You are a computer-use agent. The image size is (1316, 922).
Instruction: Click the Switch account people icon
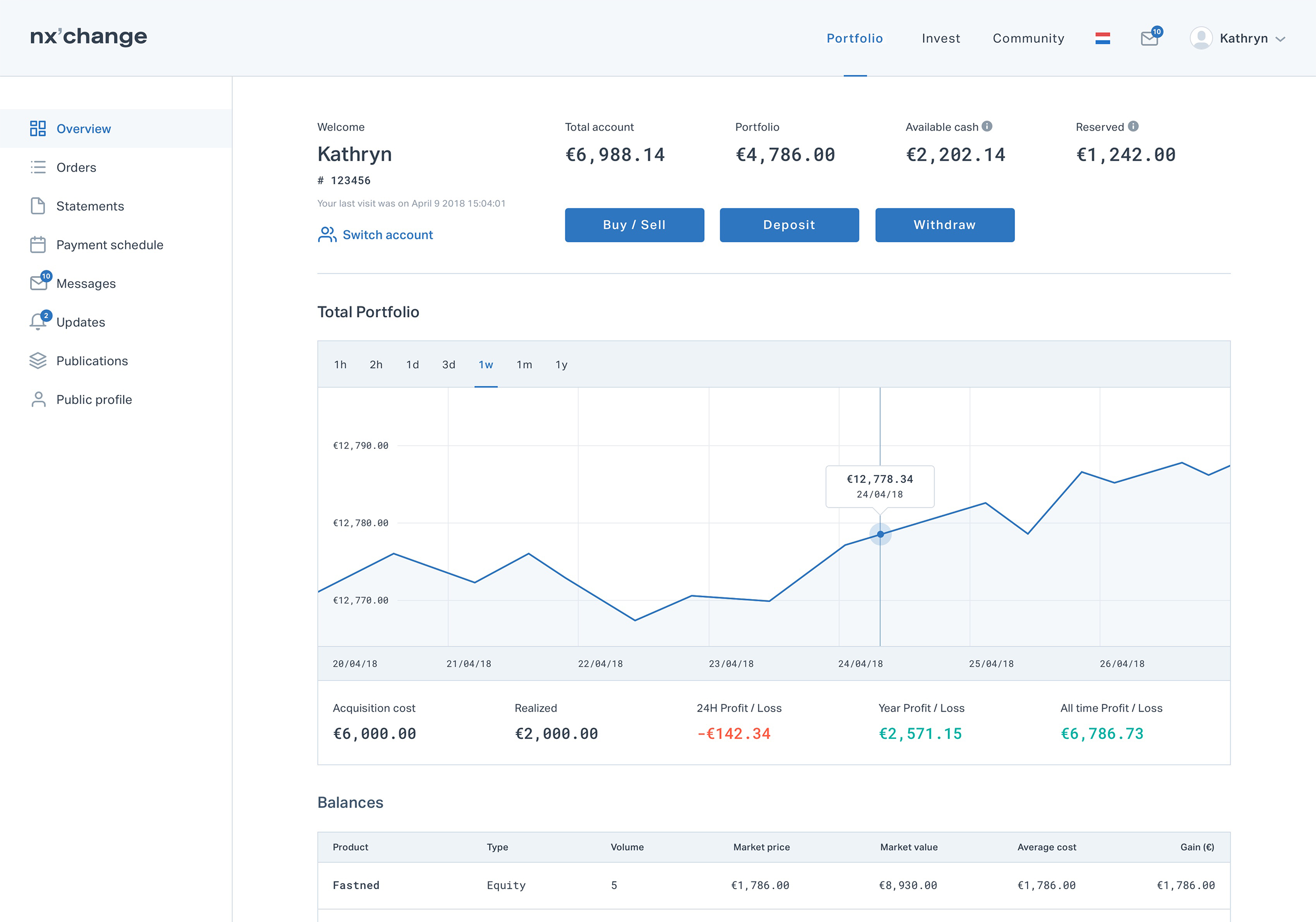point(327,235)
